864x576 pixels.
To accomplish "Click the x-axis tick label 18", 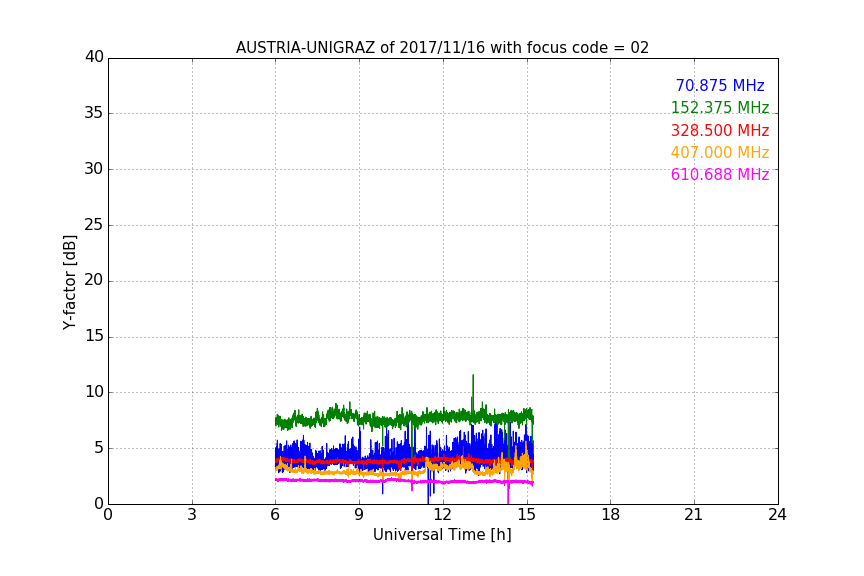I will tap(611, 515).
